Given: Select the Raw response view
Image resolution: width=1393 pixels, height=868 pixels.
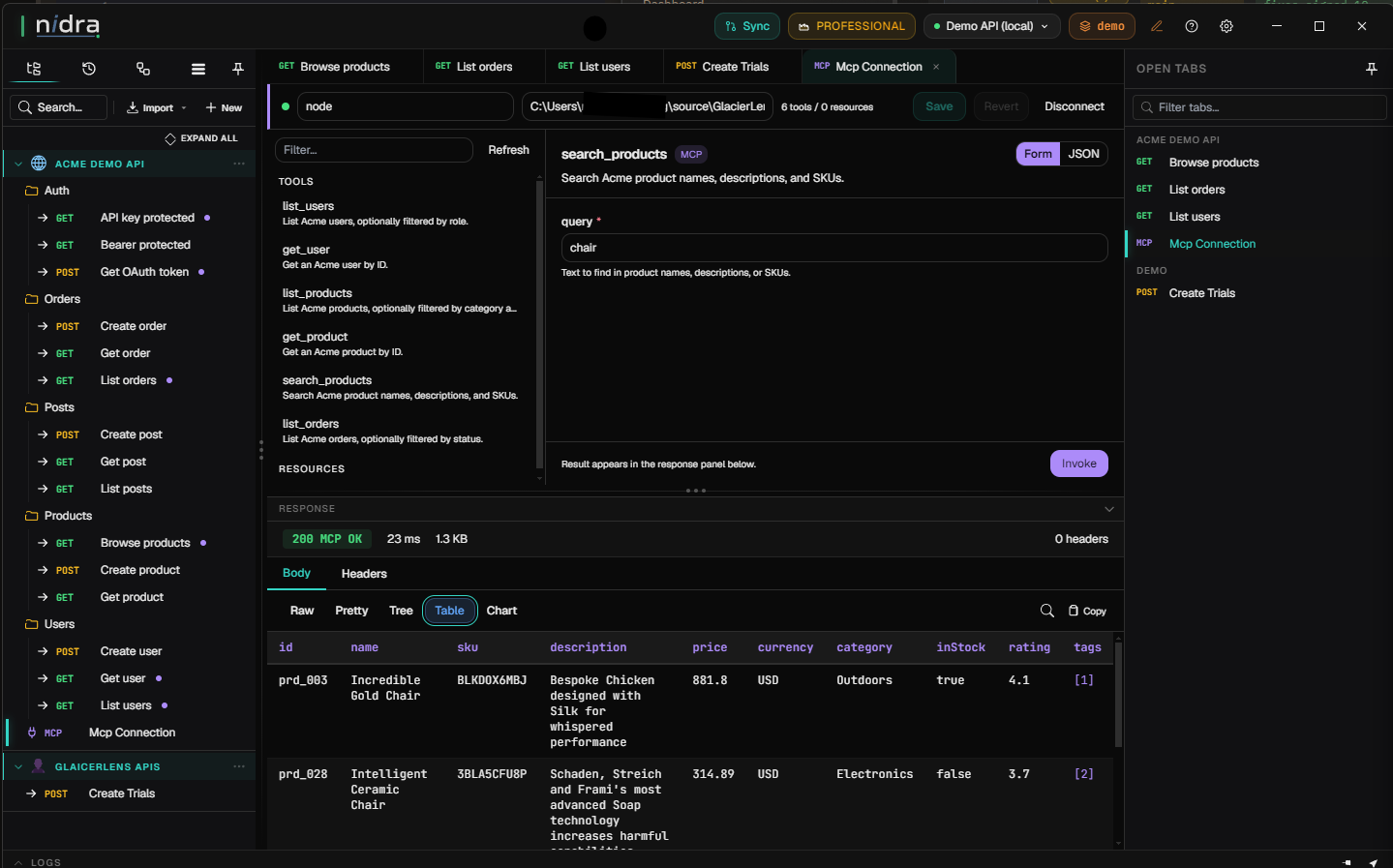Looking at the screenshot, I should tap(302, 611).
